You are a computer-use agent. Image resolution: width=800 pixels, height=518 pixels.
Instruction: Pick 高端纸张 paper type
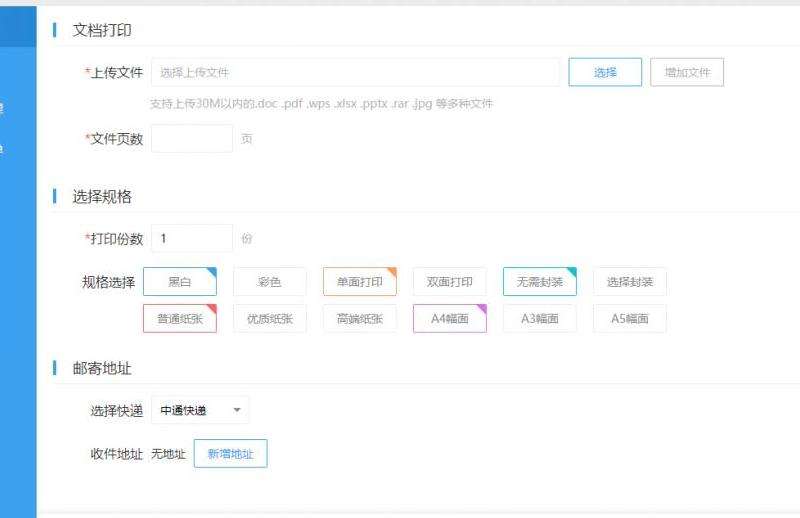tap(360, 319)
